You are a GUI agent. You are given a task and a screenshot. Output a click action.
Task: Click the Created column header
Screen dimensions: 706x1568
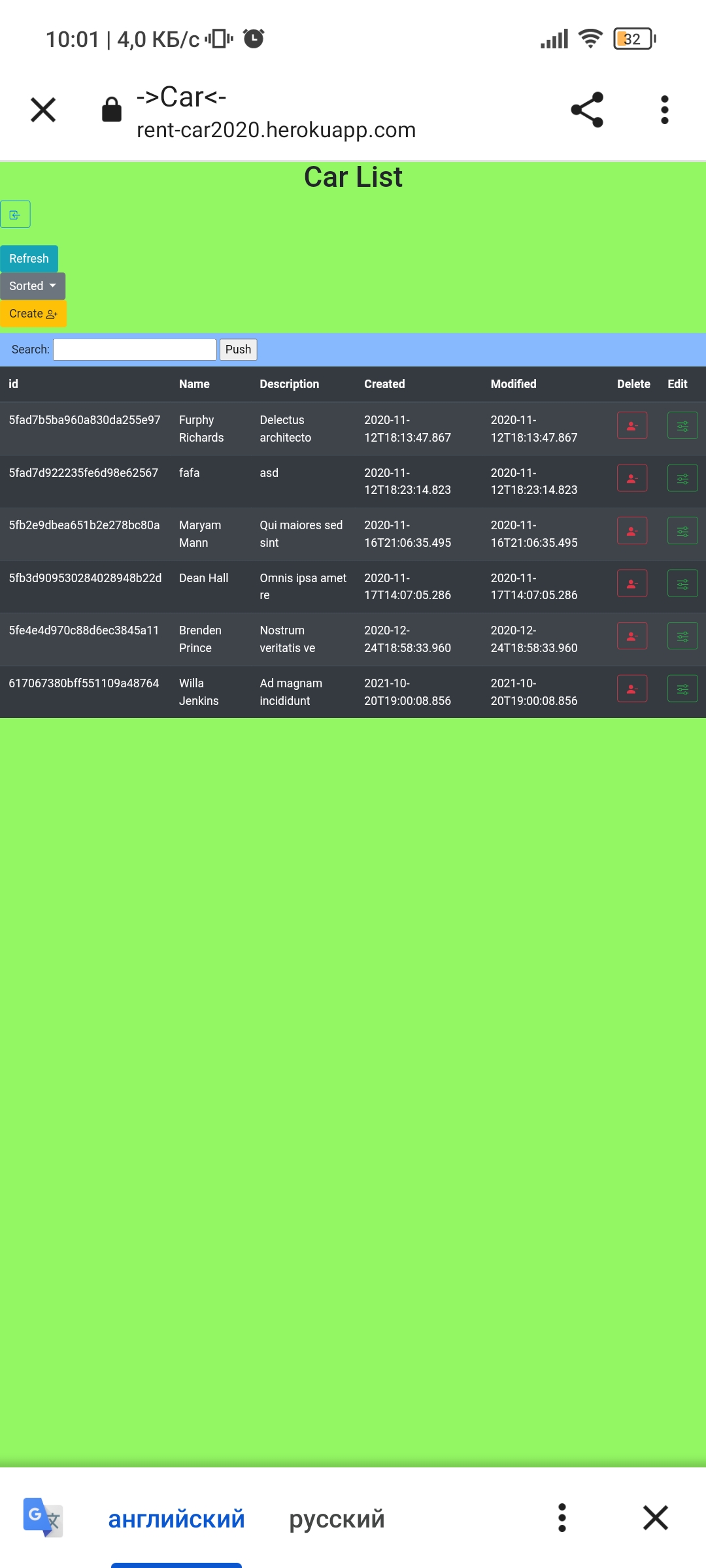point(384,384)
